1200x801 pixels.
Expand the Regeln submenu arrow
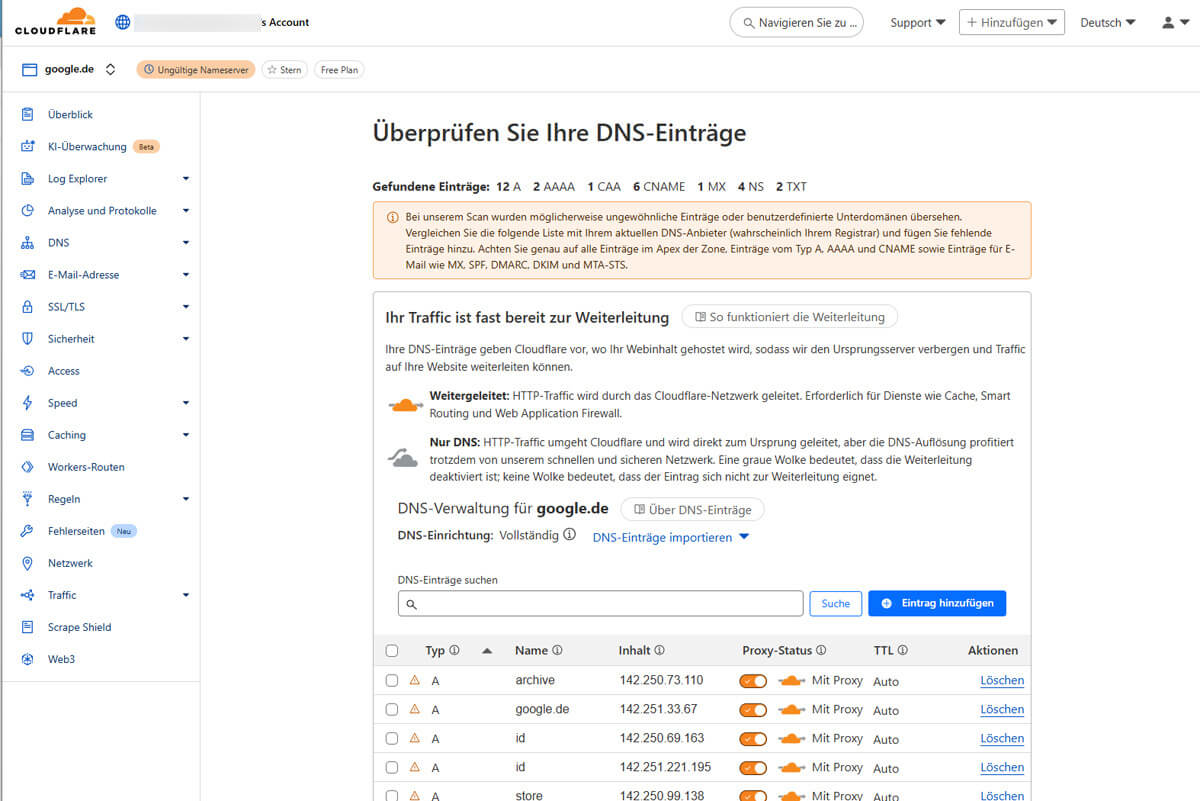point(186,499)
